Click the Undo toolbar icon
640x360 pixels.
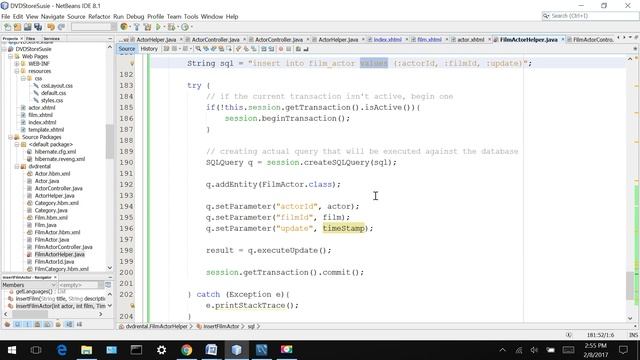coord(51,27)
